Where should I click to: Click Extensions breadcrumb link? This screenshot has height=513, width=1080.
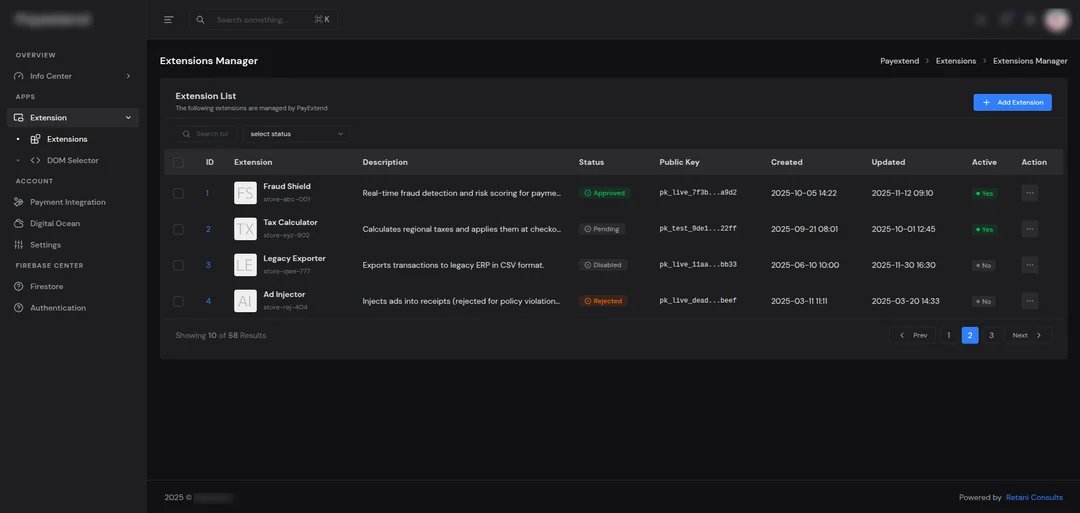coord(955,61)
